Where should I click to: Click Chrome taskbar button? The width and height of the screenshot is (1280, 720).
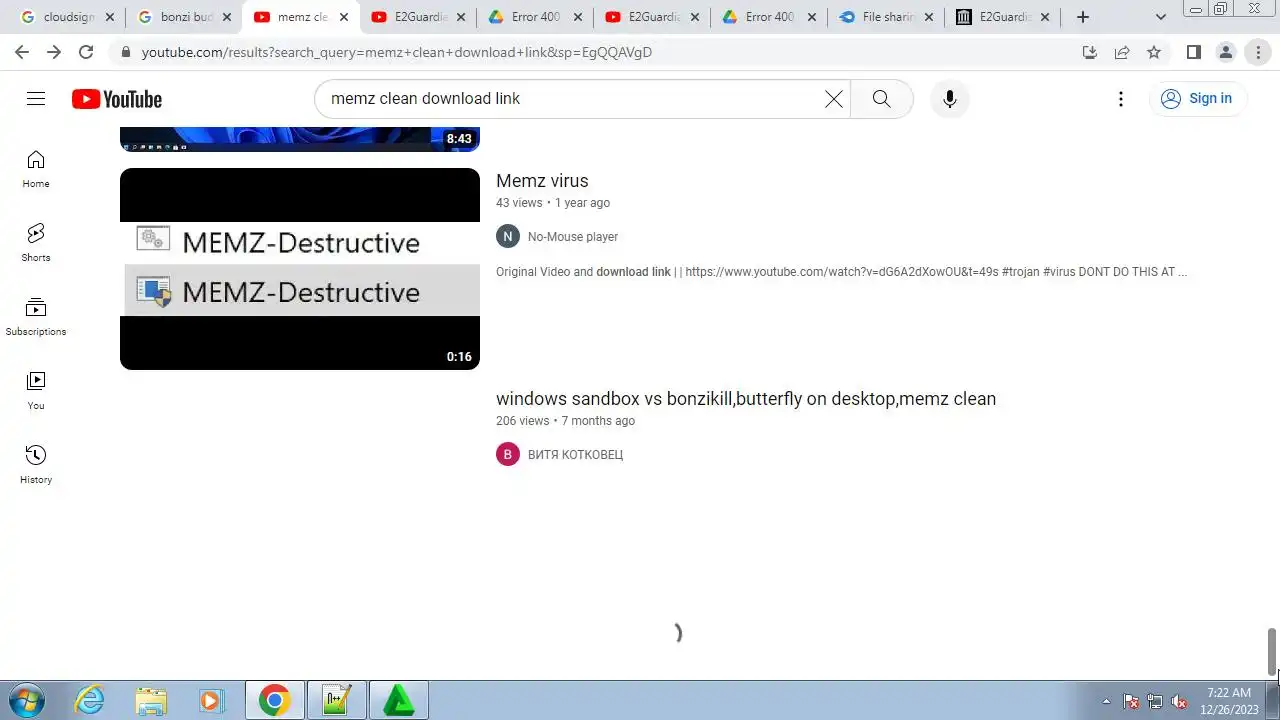(x=274, y=700)
